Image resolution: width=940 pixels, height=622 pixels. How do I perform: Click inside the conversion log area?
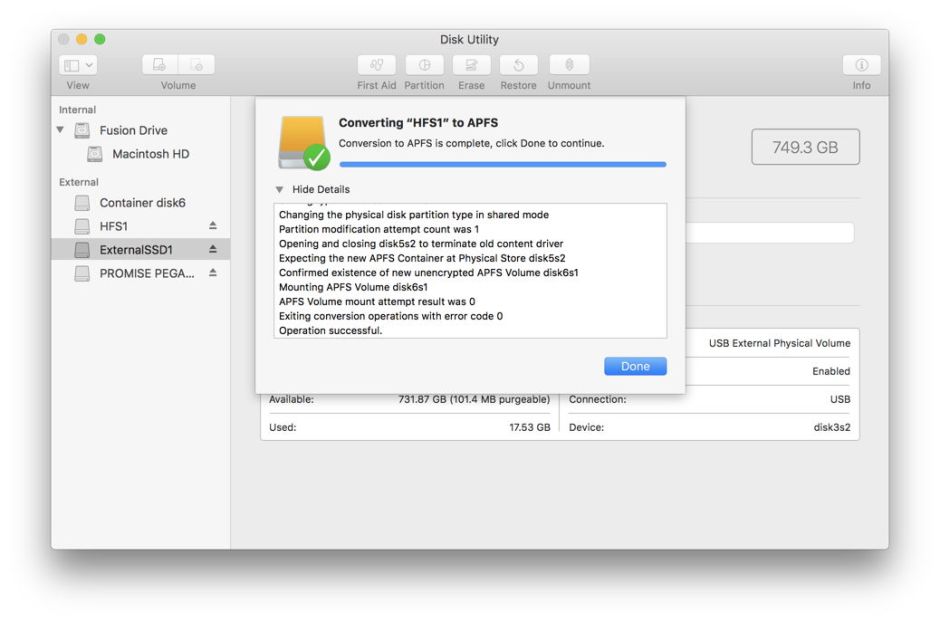[x=470, y=270]
